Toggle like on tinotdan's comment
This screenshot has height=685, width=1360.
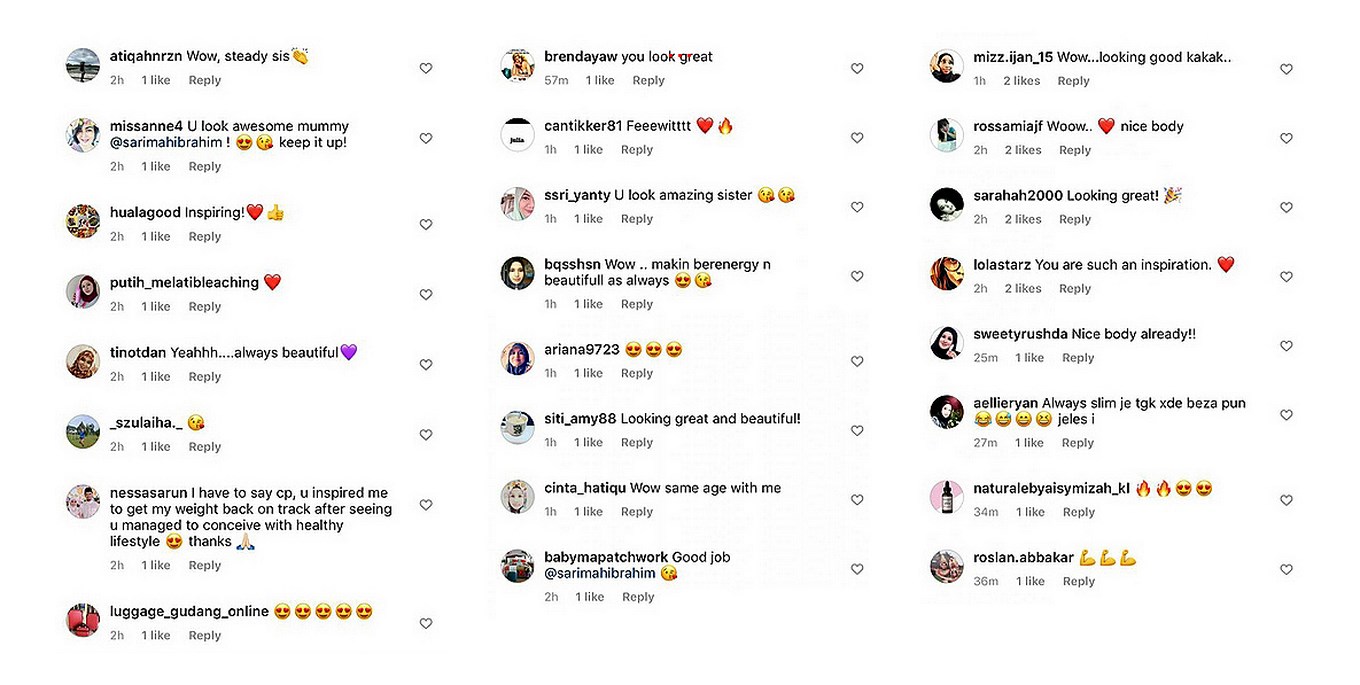426,365
